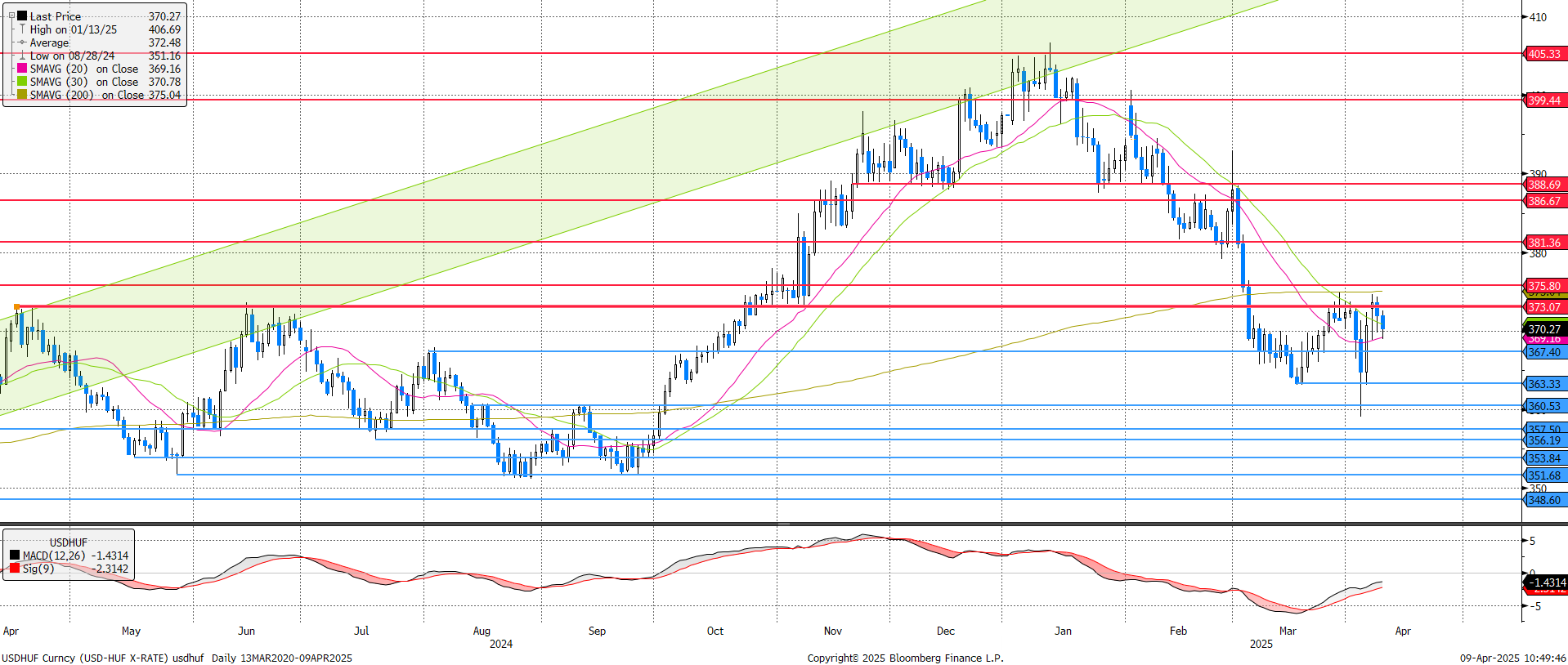This screenshot has width=1568, height=665.
Task: Click the 373.07 red price level tag
Action: [1544, 307]
